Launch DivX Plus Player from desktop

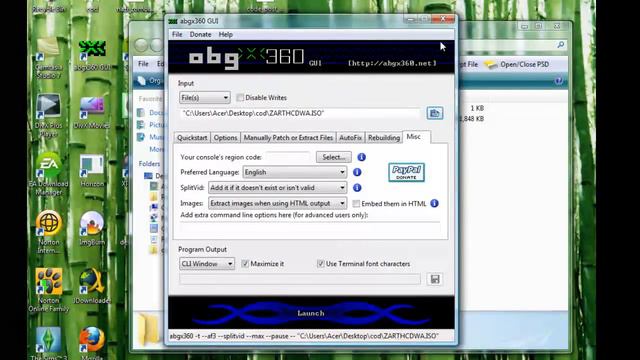click(x=49, y=116)
